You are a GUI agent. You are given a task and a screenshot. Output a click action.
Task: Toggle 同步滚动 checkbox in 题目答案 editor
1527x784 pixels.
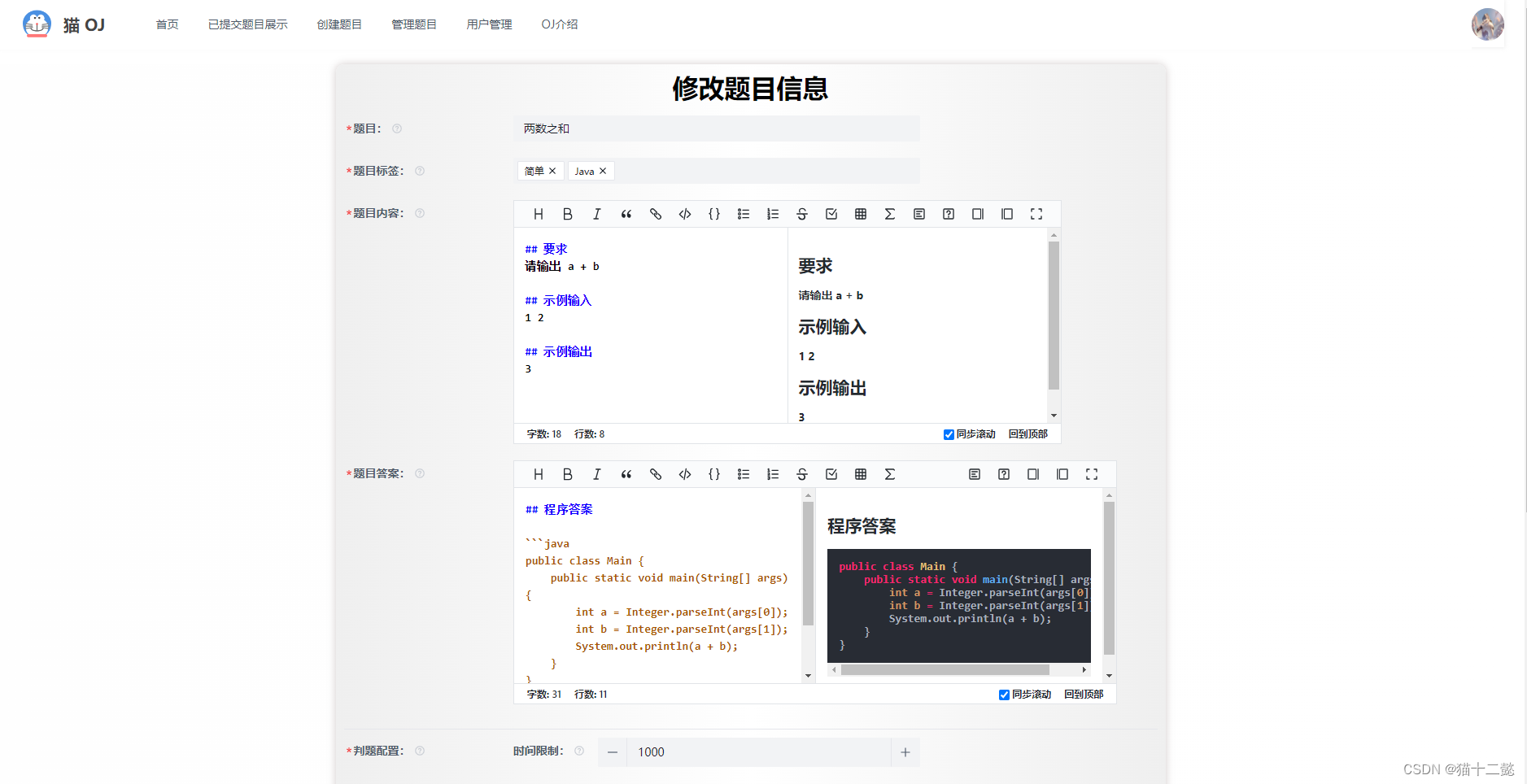point(1004,695)
